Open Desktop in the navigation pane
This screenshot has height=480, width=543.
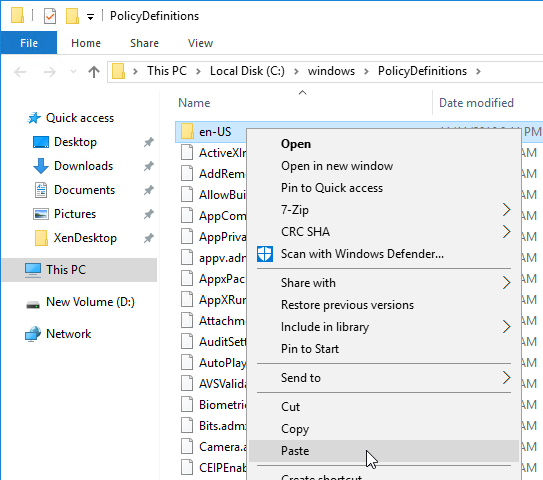coord(75,142)
